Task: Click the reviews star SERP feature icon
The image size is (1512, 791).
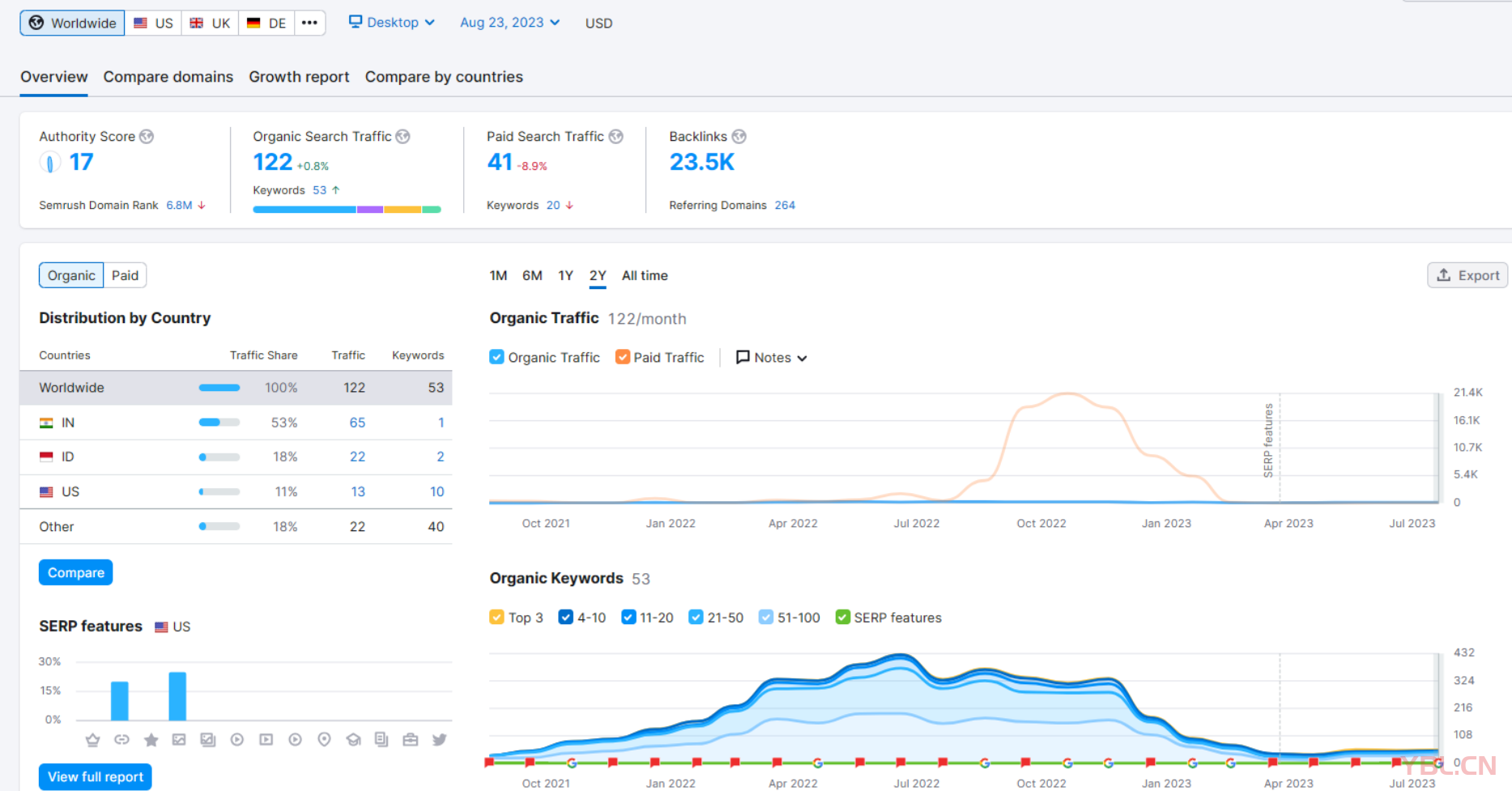Action: tap(151, 739)
